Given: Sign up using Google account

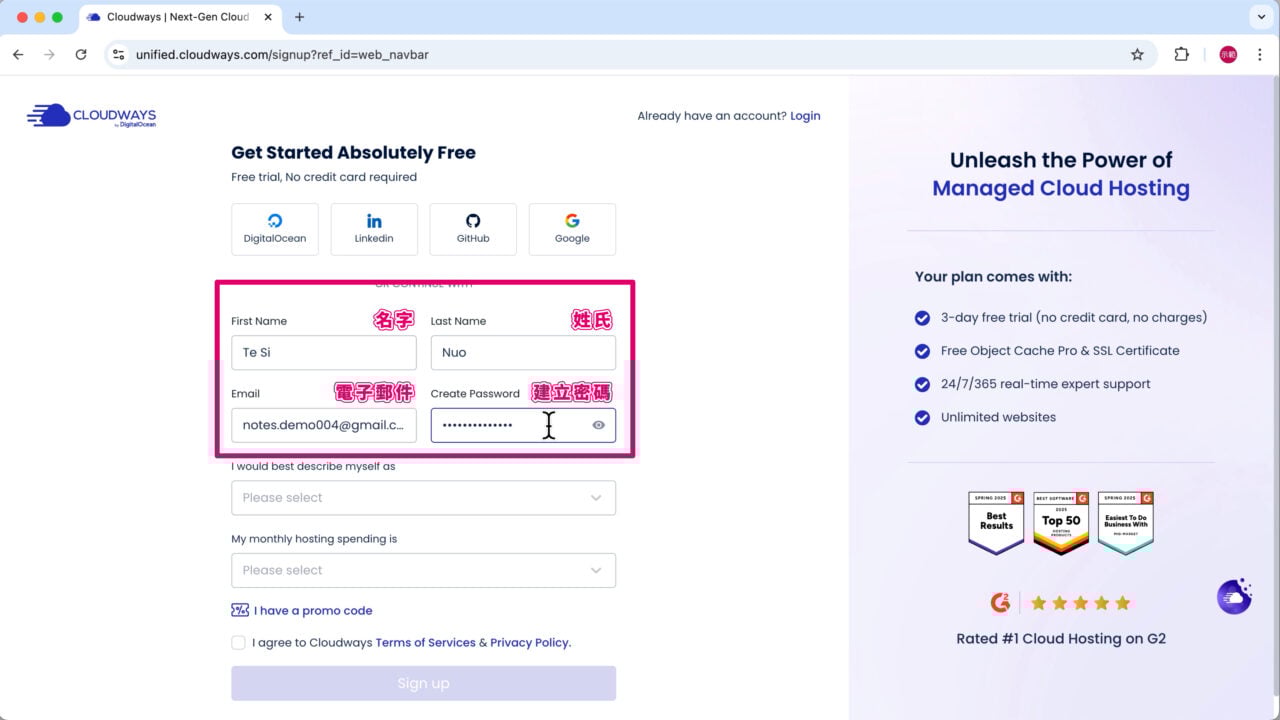Looking at the screenshot, I should pos(572,229).
